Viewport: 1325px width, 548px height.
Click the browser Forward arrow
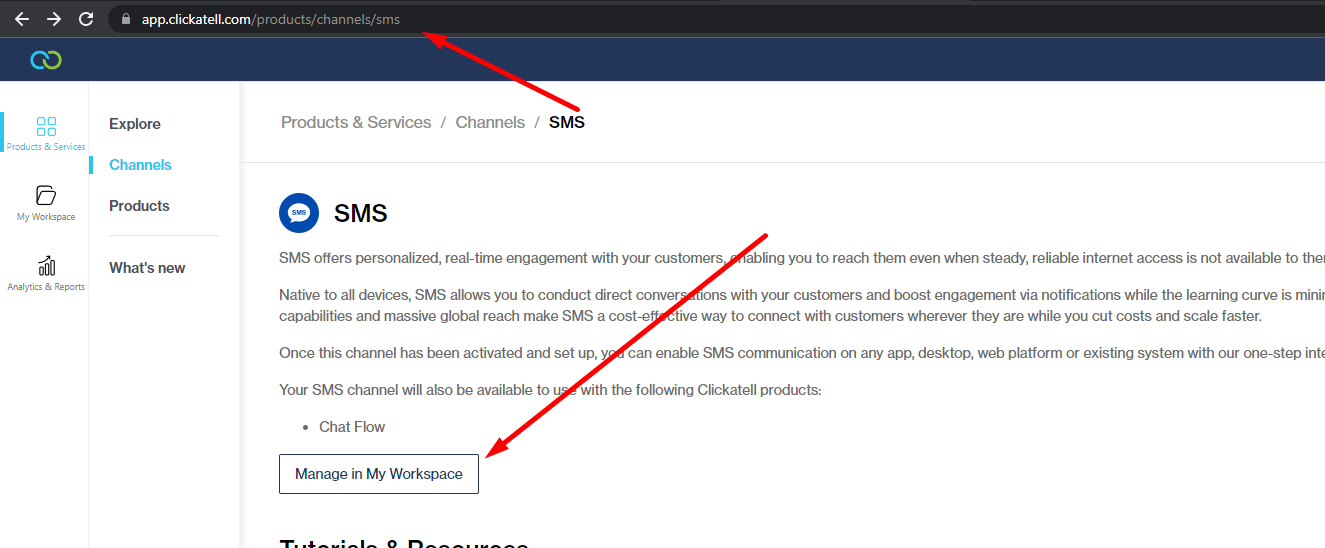54,19
